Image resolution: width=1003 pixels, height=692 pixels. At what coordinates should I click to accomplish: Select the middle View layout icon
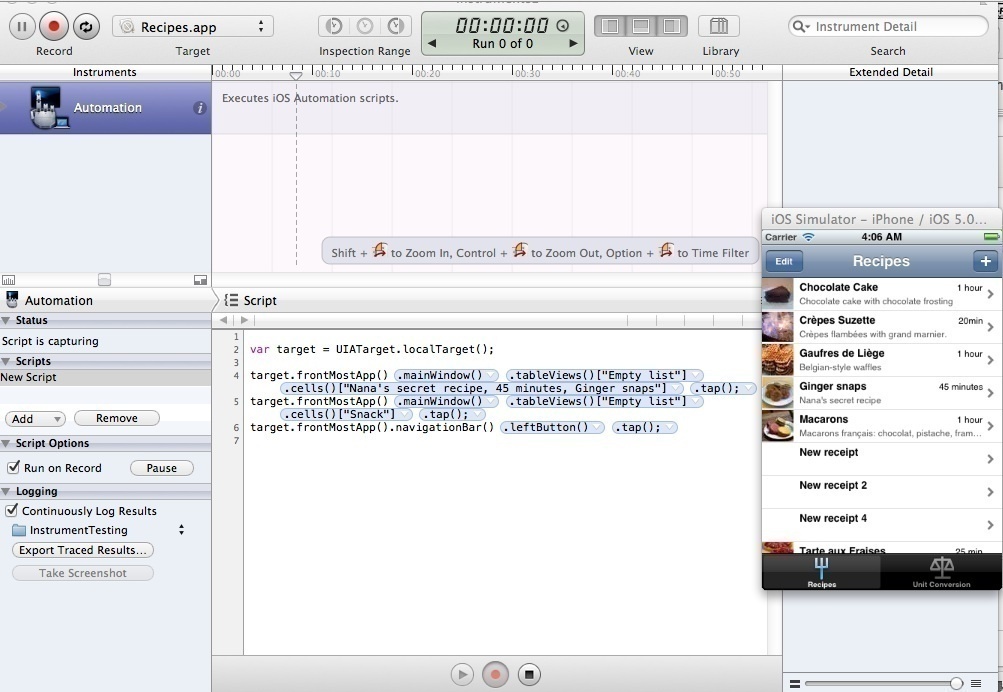tap(640, 27)
